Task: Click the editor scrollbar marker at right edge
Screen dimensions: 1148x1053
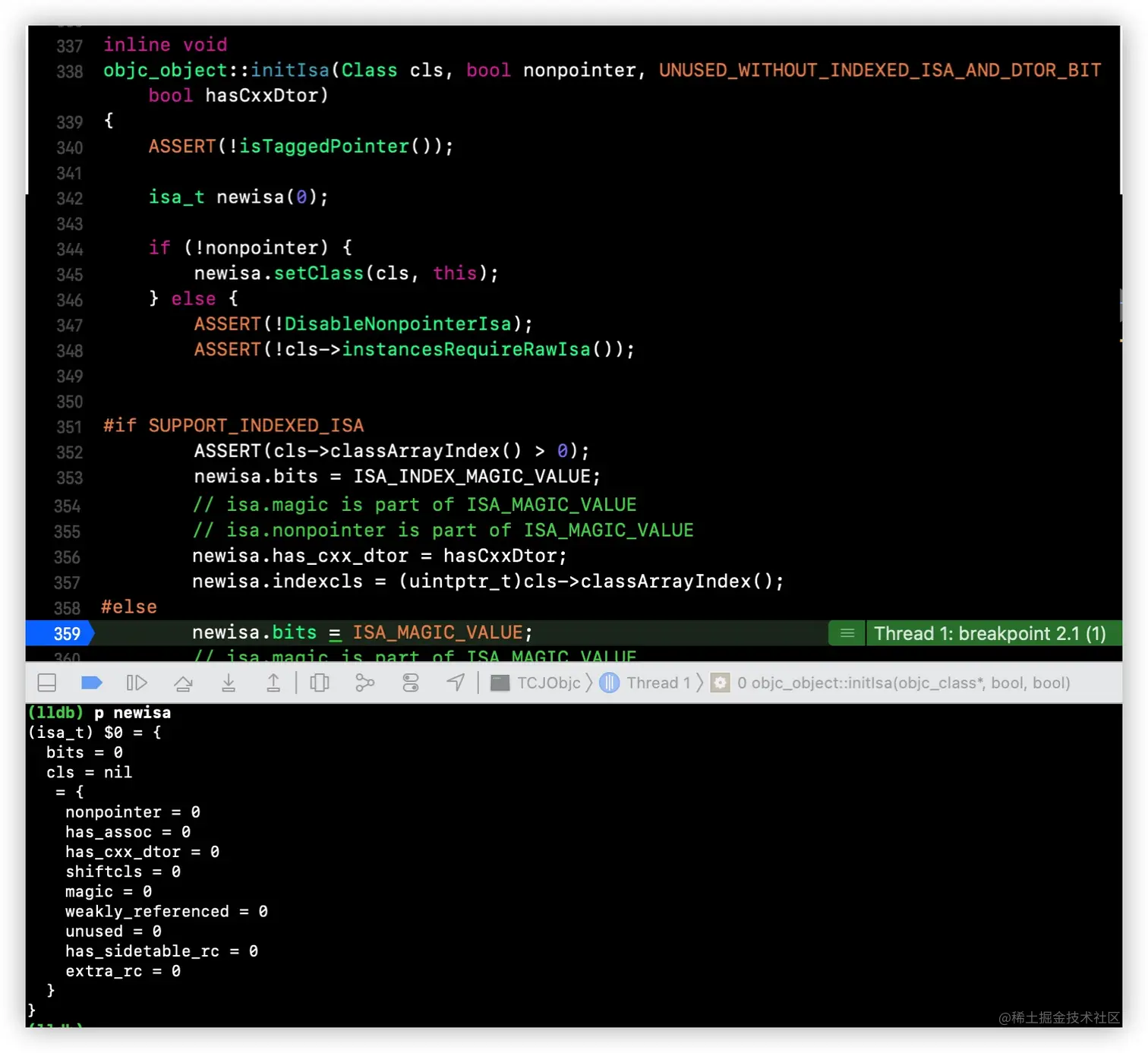Action: 1121,306
